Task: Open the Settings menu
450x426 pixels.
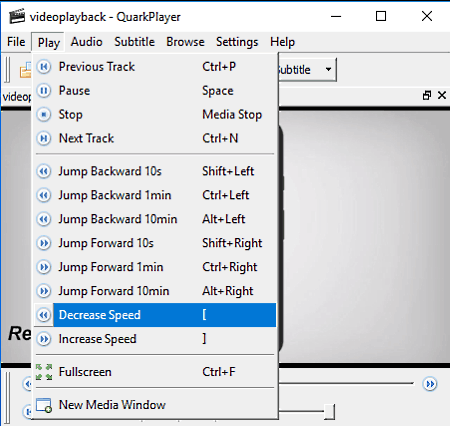Action: click(x=237, y=42)
